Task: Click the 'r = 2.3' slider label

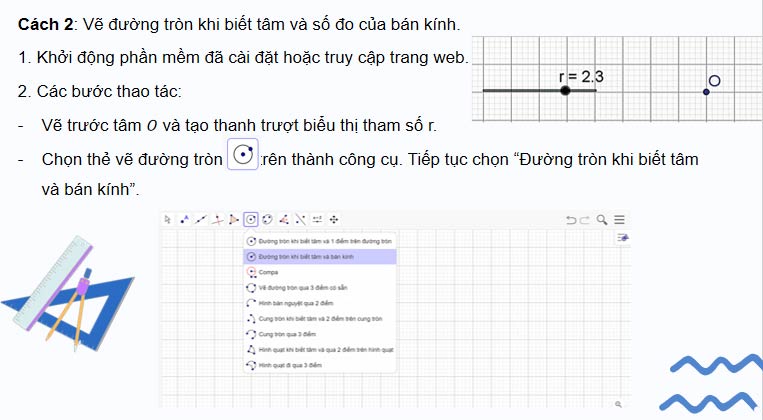Action: point(581,77)
